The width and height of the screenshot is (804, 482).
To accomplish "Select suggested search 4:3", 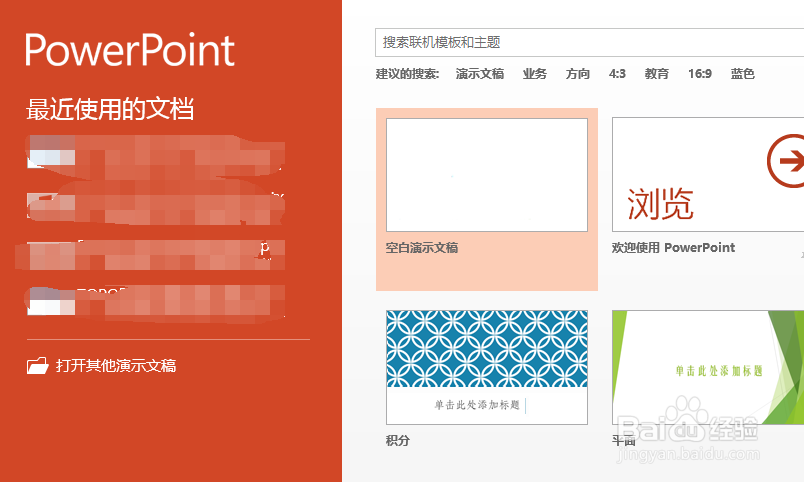I will [x=617, y=74].
